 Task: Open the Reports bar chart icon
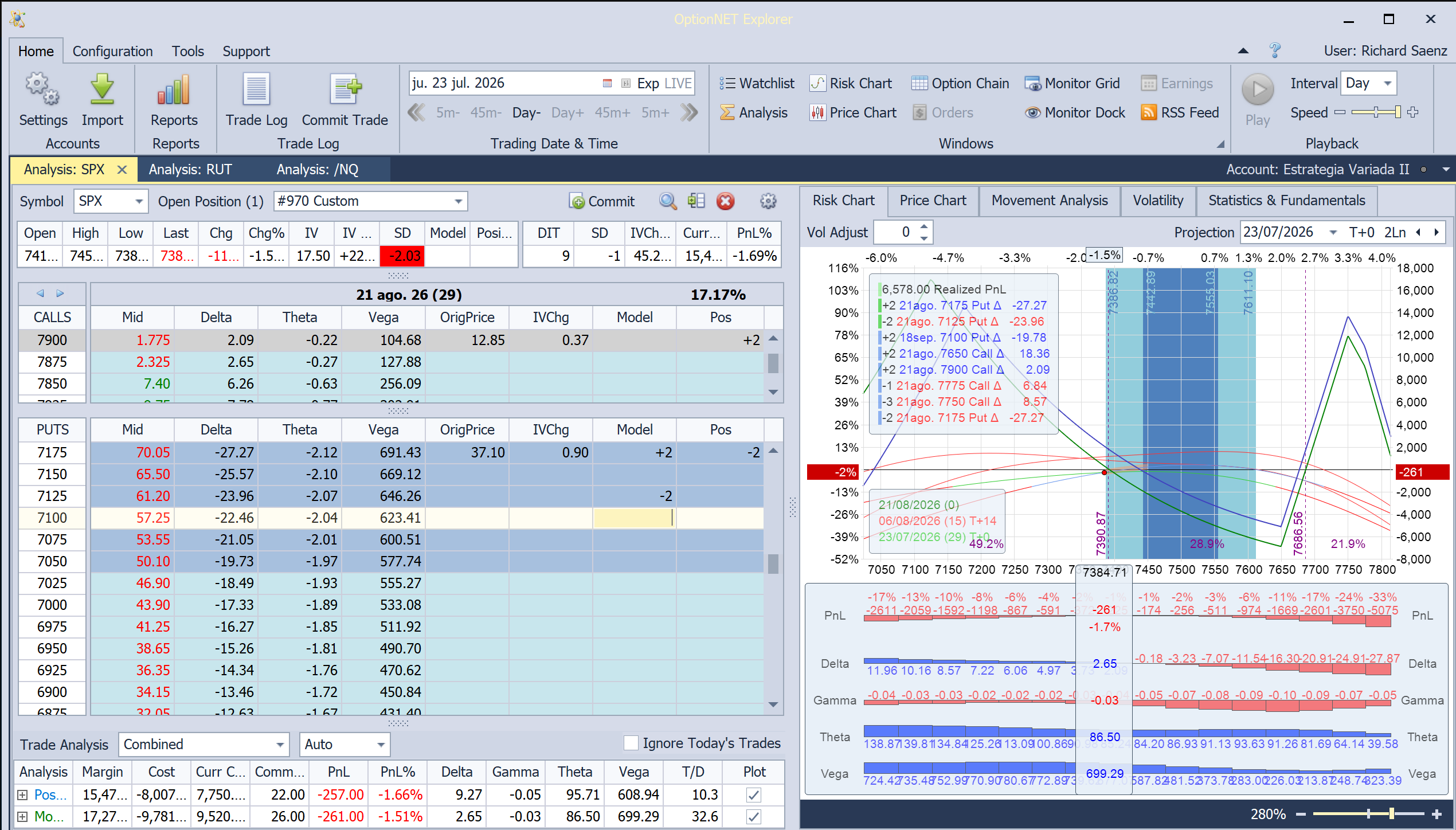[x=174, y=90]
